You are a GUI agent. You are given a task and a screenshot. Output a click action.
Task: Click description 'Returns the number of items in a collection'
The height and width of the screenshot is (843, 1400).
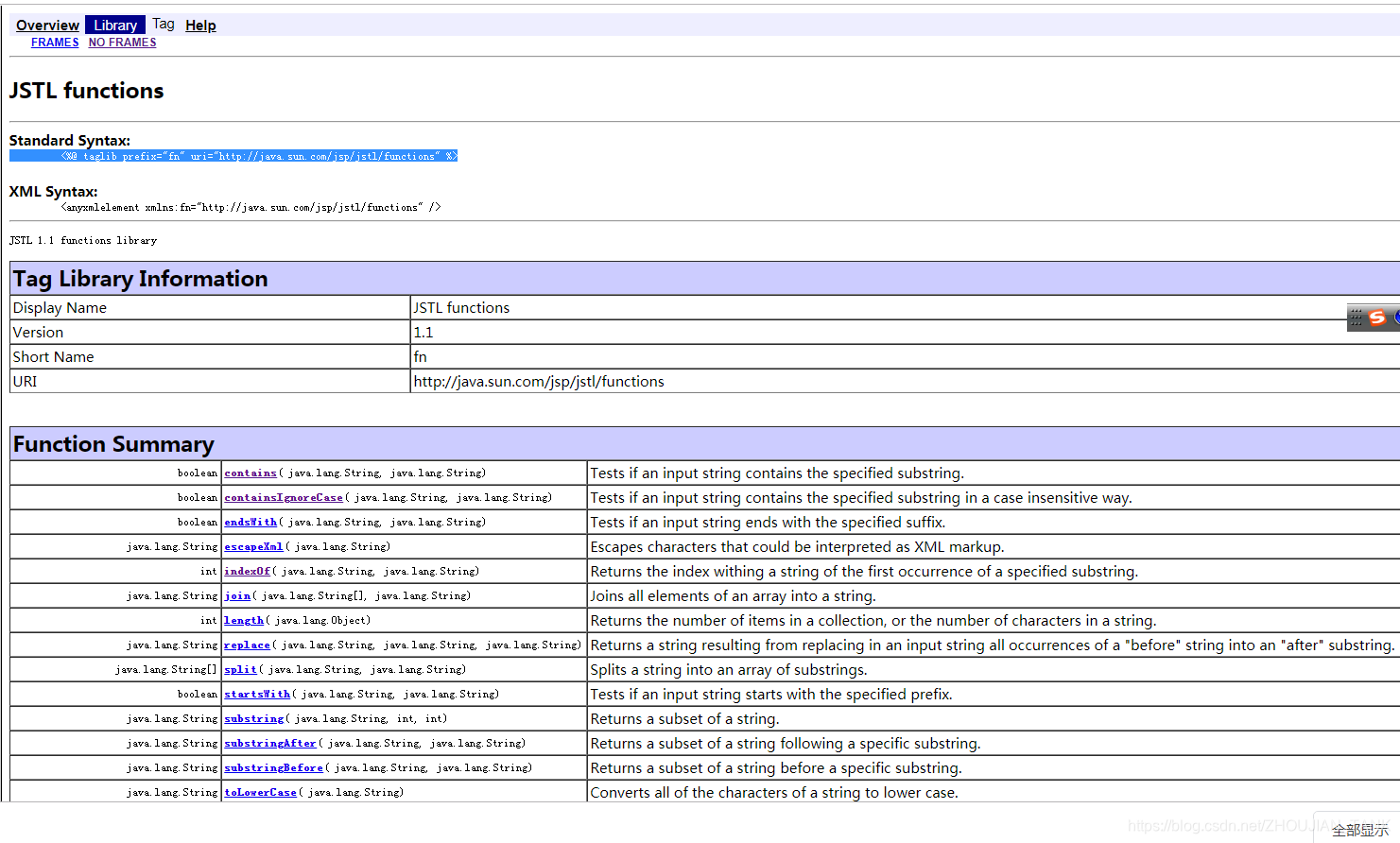[x=873, y=620]
